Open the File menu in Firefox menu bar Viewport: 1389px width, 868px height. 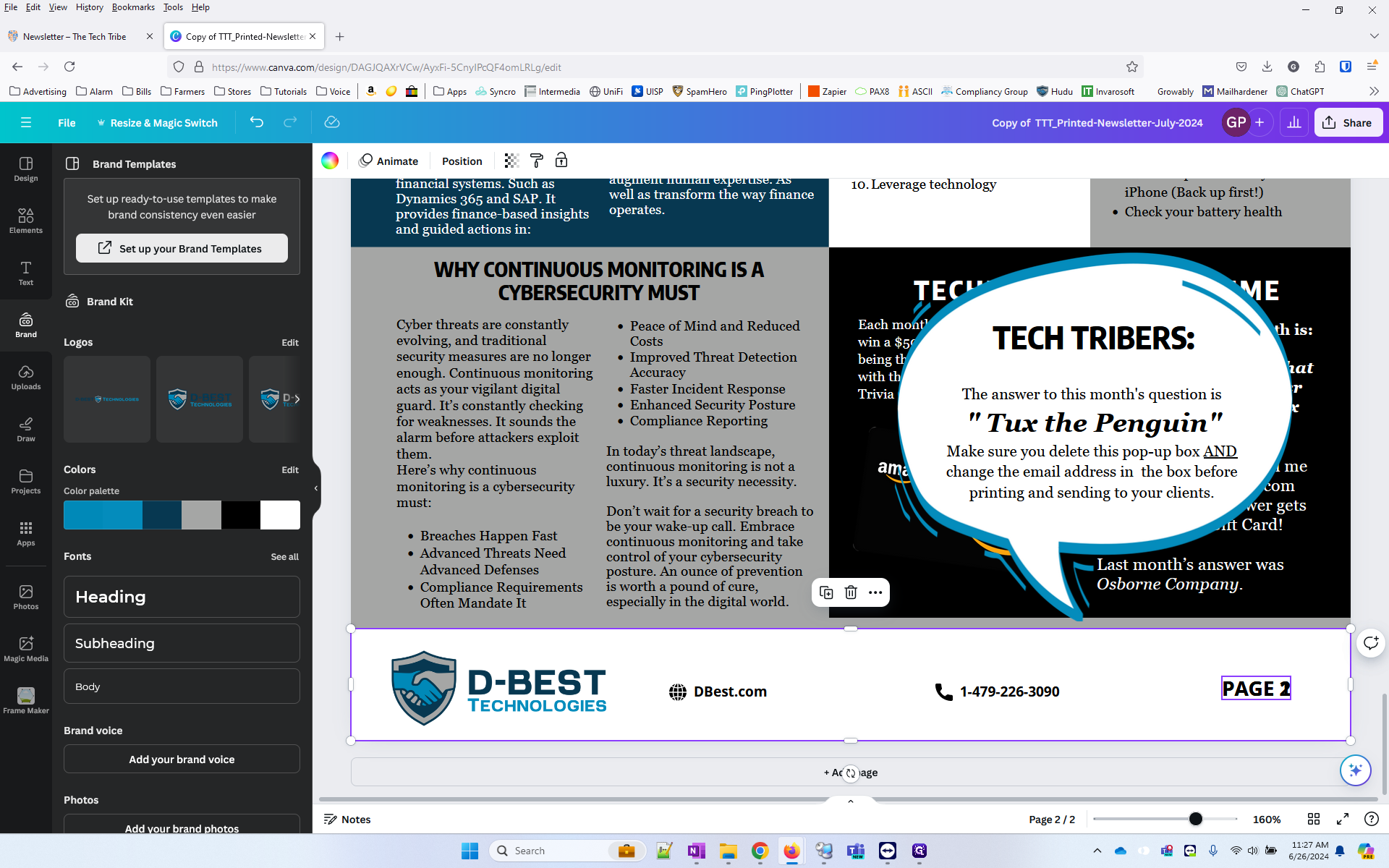point(11,7)
